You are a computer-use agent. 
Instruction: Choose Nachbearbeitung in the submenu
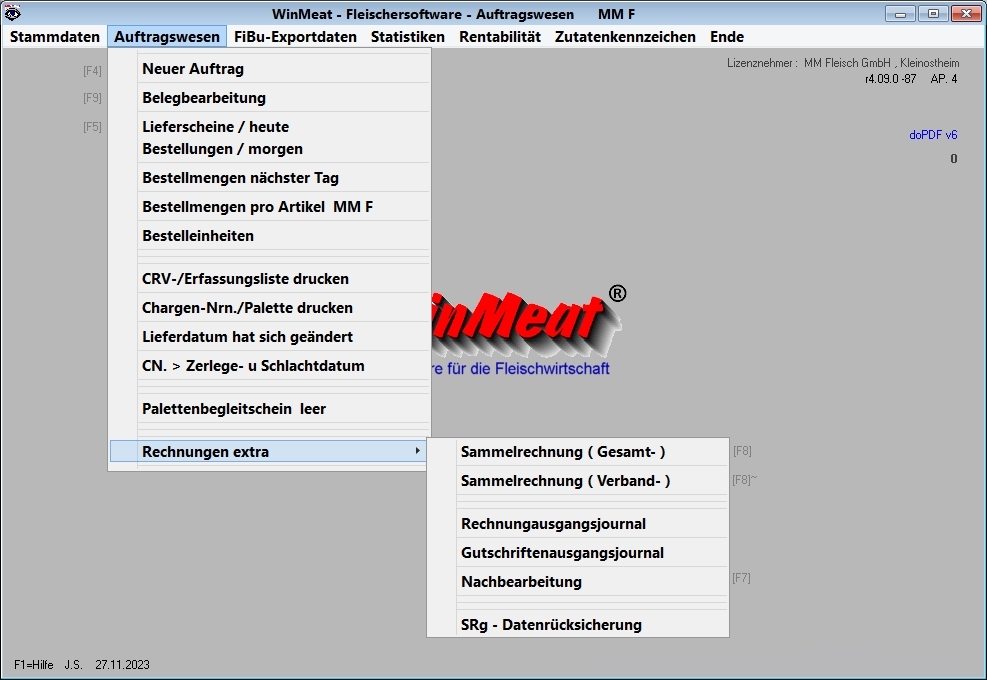[x=521, y=582]
